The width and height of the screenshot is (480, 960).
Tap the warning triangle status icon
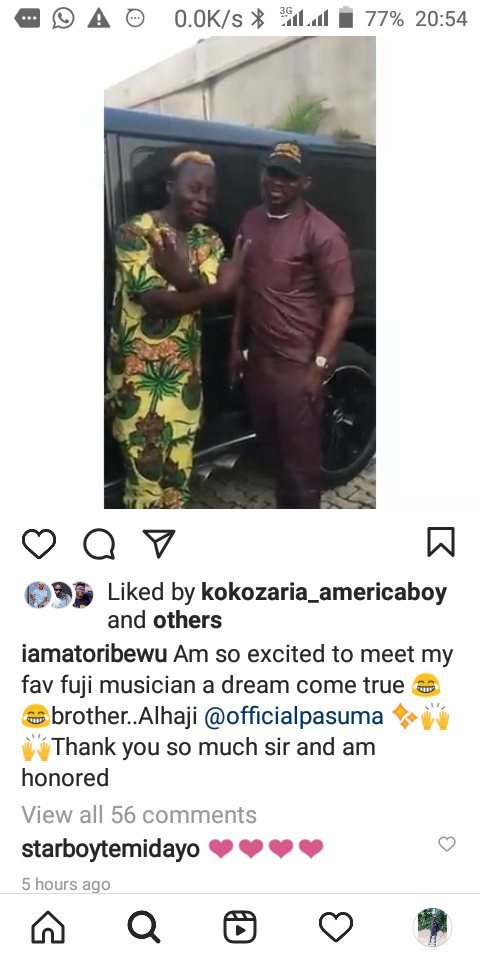pos(99,19)
